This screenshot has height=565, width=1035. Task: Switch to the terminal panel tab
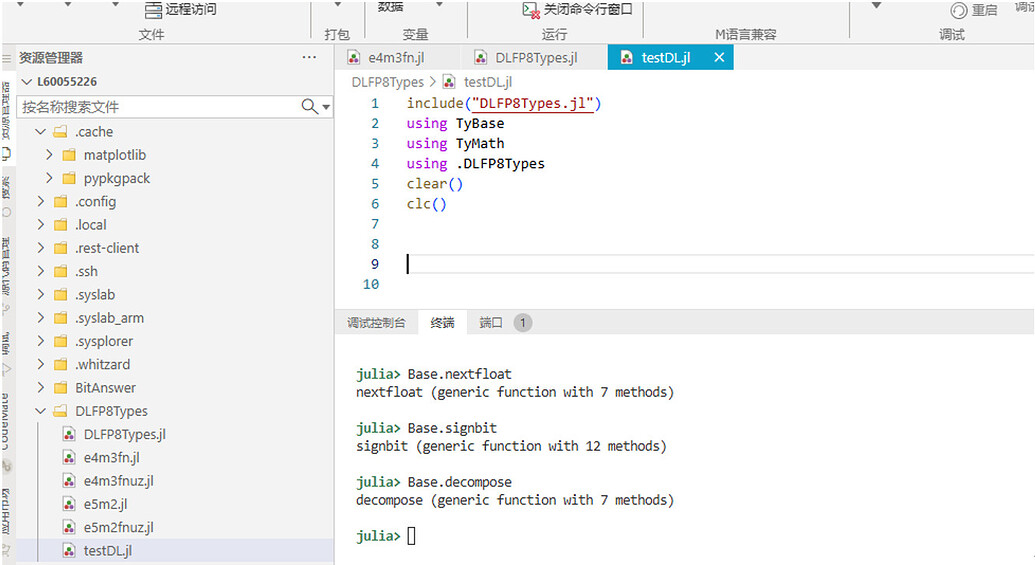tap(442, 323)
